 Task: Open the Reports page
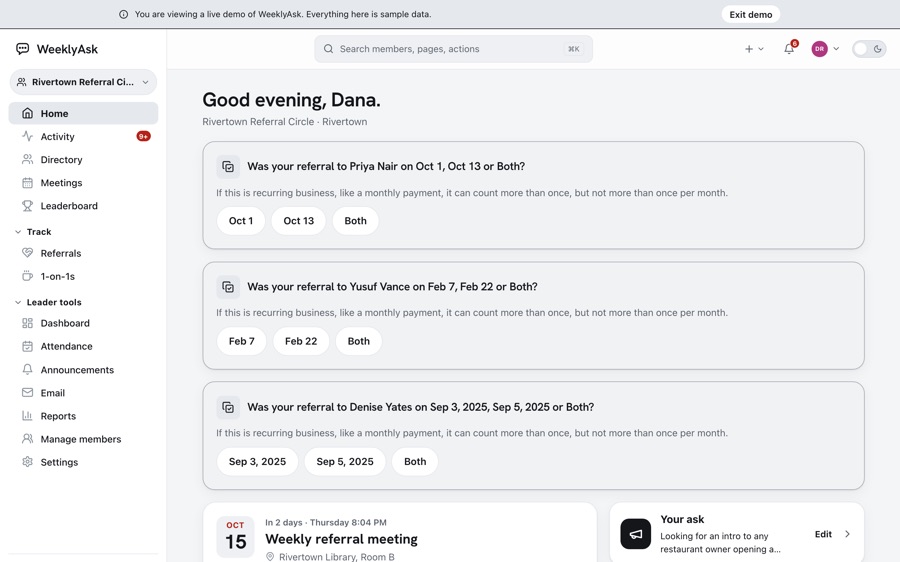coord(83,416)
